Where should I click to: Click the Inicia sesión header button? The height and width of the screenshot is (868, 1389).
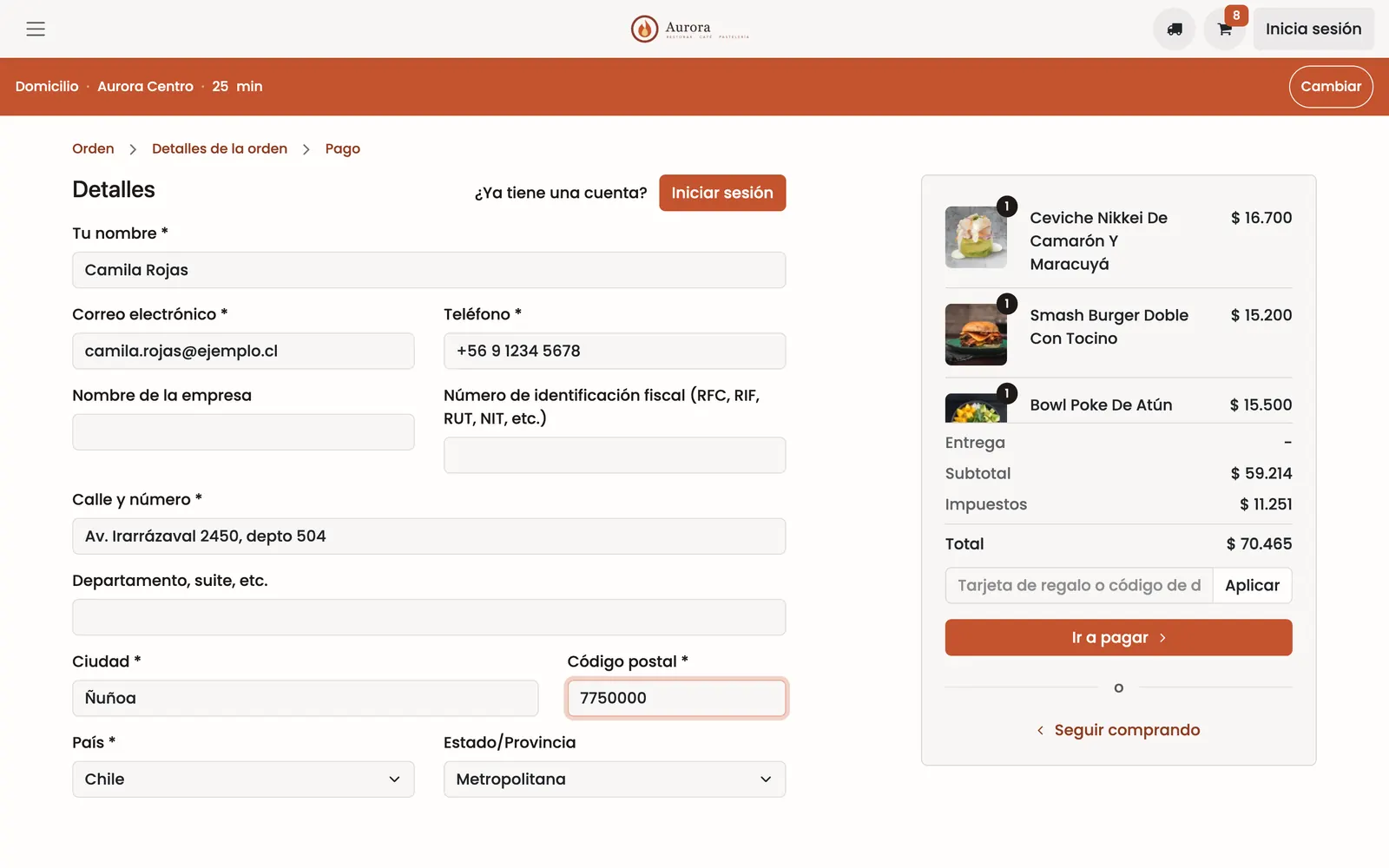1313,29
